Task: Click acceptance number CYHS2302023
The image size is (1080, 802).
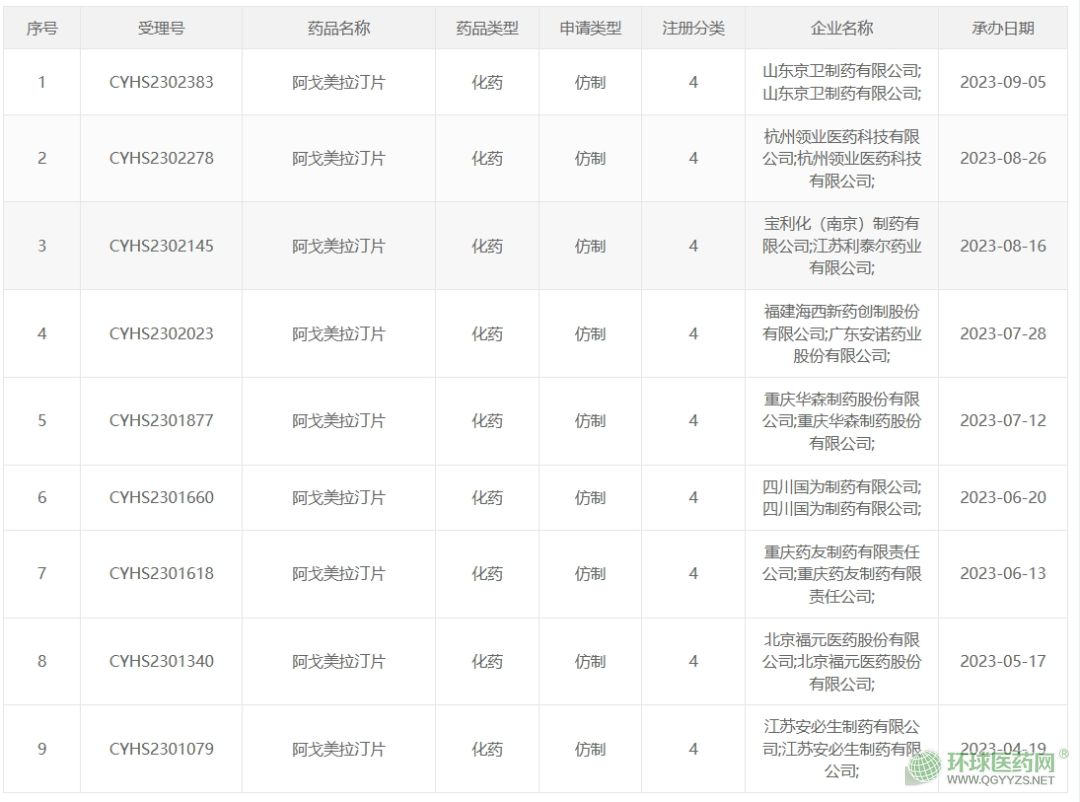Action: point(161,334)
